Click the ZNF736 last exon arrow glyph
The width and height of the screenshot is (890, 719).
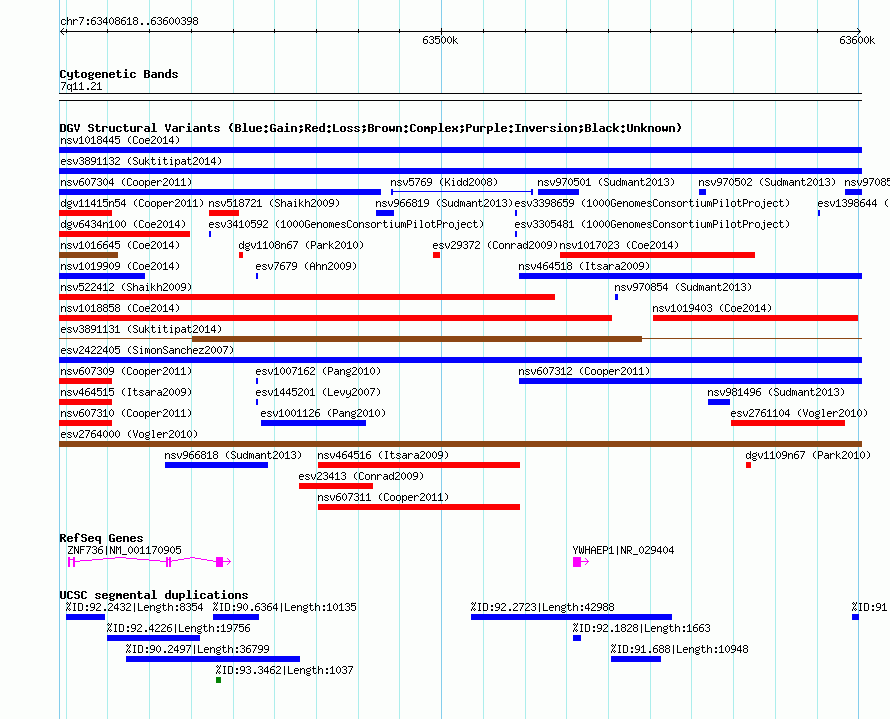[224, 562]
